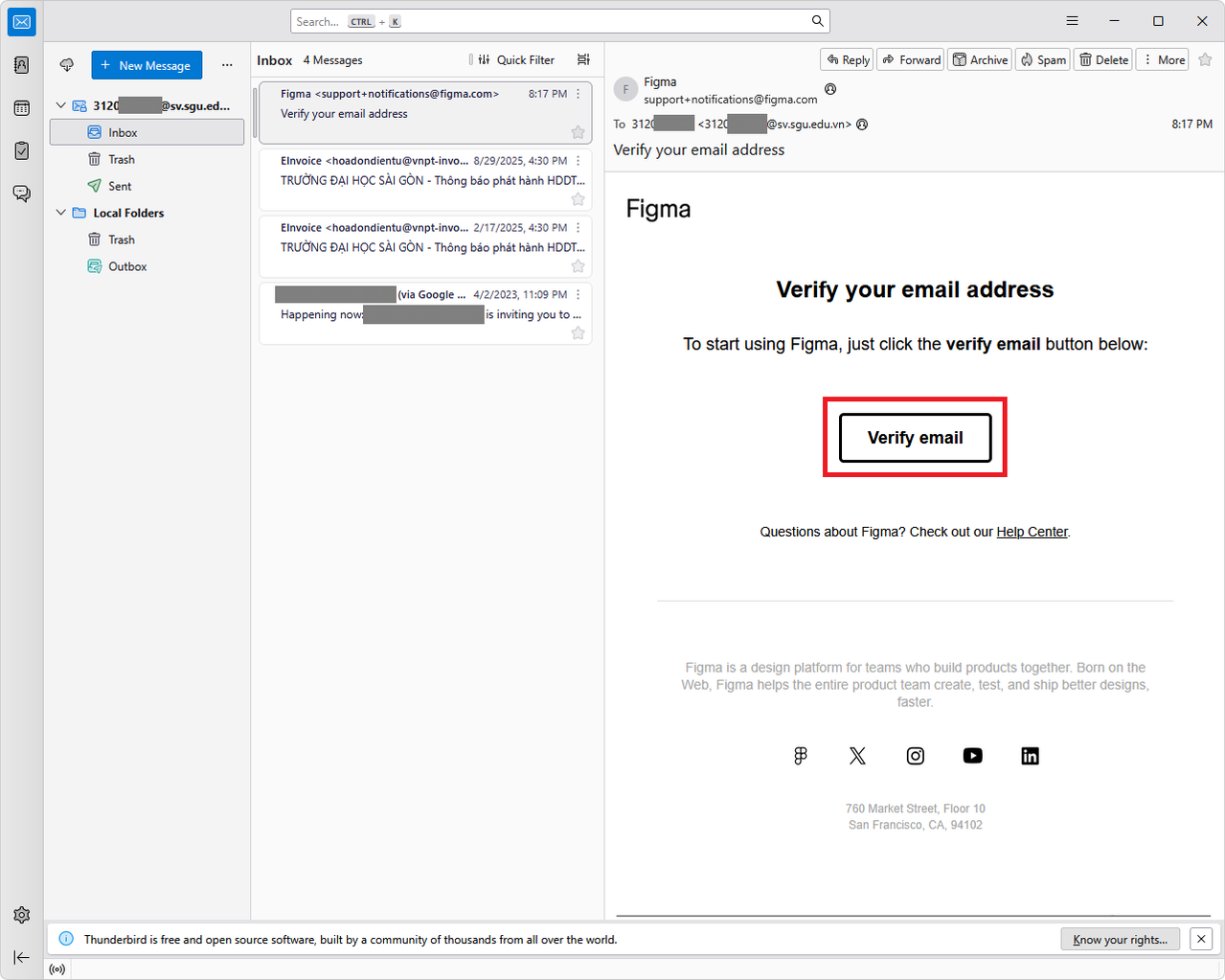1225x980 pixels.
Task: Open Figma's YouTube link
Action: (973, 756)
